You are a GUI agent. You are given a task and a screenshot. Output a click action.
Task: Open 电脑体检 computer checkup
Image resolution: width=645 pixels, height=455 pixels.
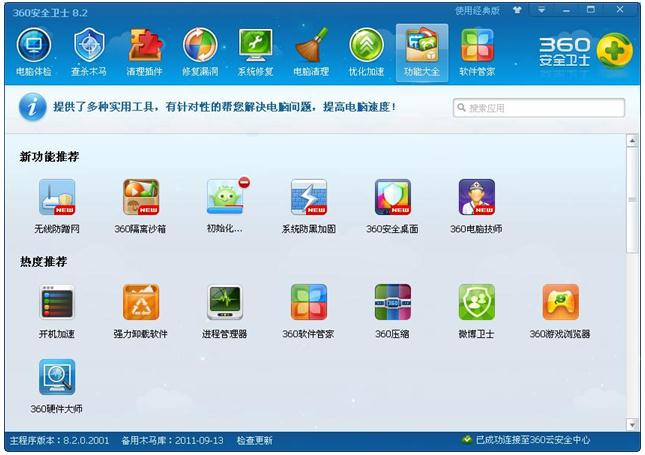coord(34,52)
